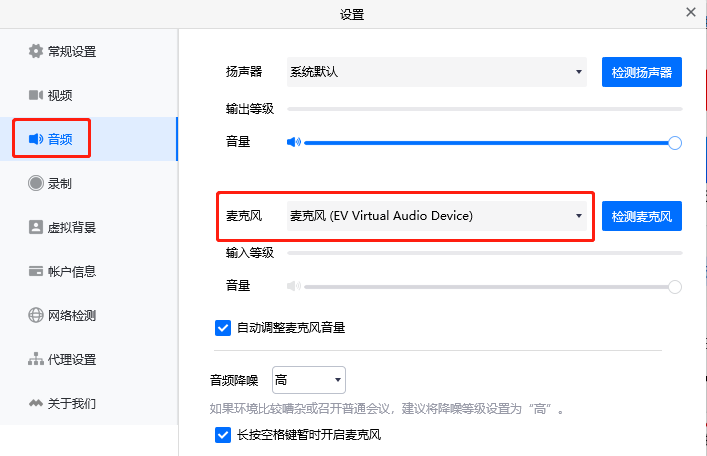
Task: Open the 扬声器 系统默认 dropdown
Action: pyautogui.click(x=436, y=72)
